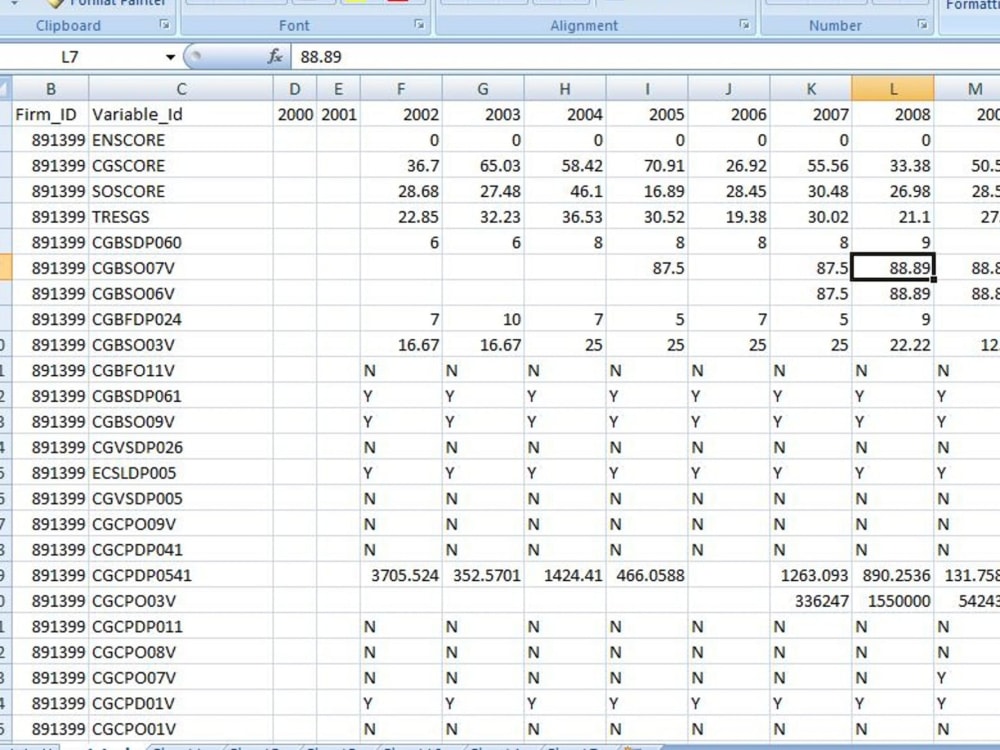Select the CGBSO06V variable cell
This screenshot has width=1000, height=750.
pos(181,293)
